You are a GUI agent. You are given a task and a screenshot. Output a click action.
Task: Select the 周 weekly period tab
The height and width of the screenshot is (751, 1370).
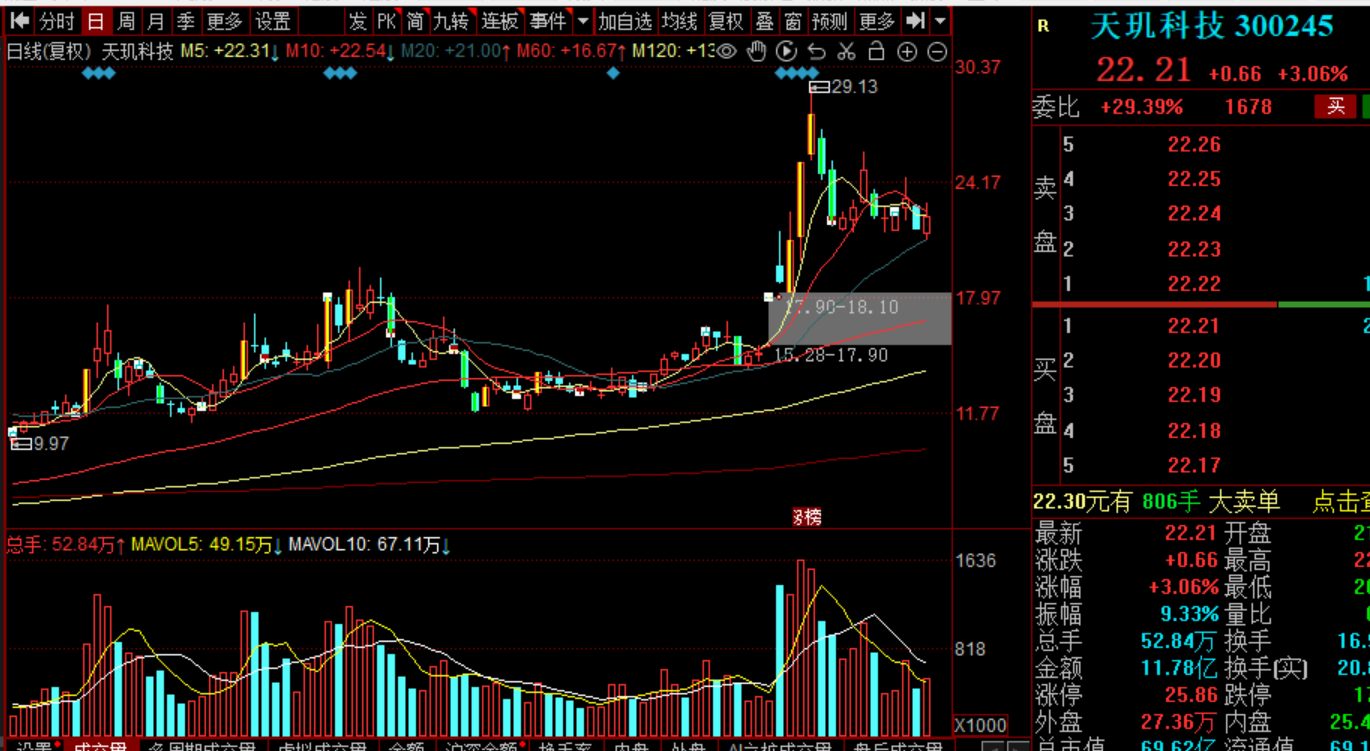126,21
